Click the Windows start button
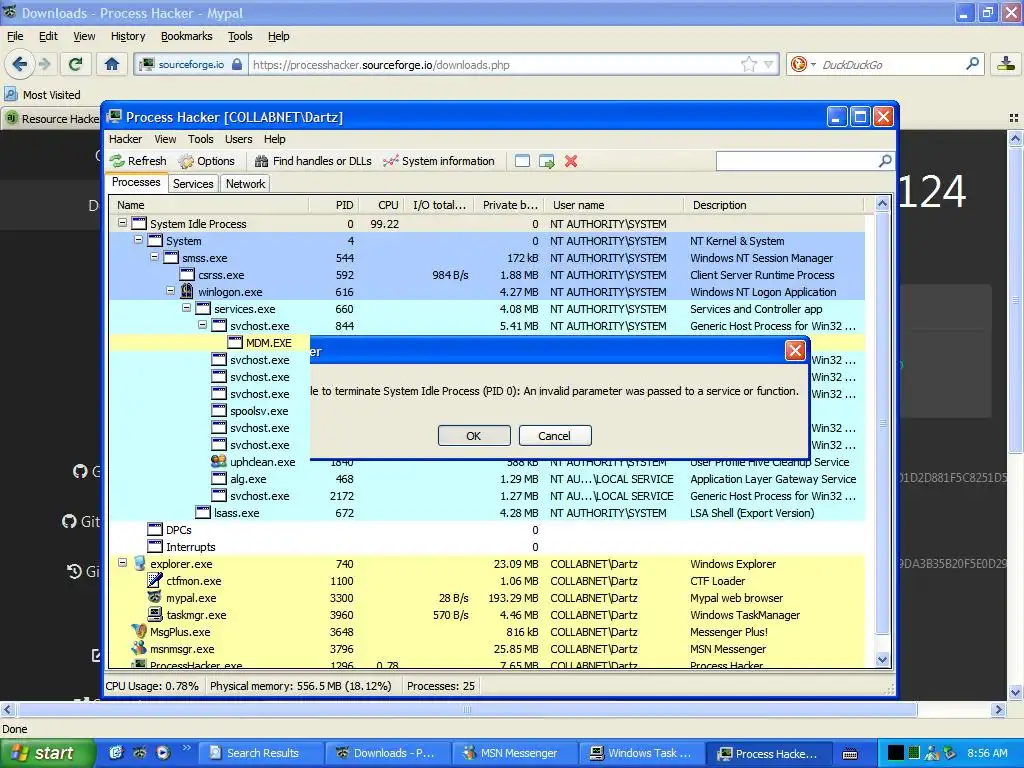The width and height of the screenshot is (1024, 768). (46, 753)
